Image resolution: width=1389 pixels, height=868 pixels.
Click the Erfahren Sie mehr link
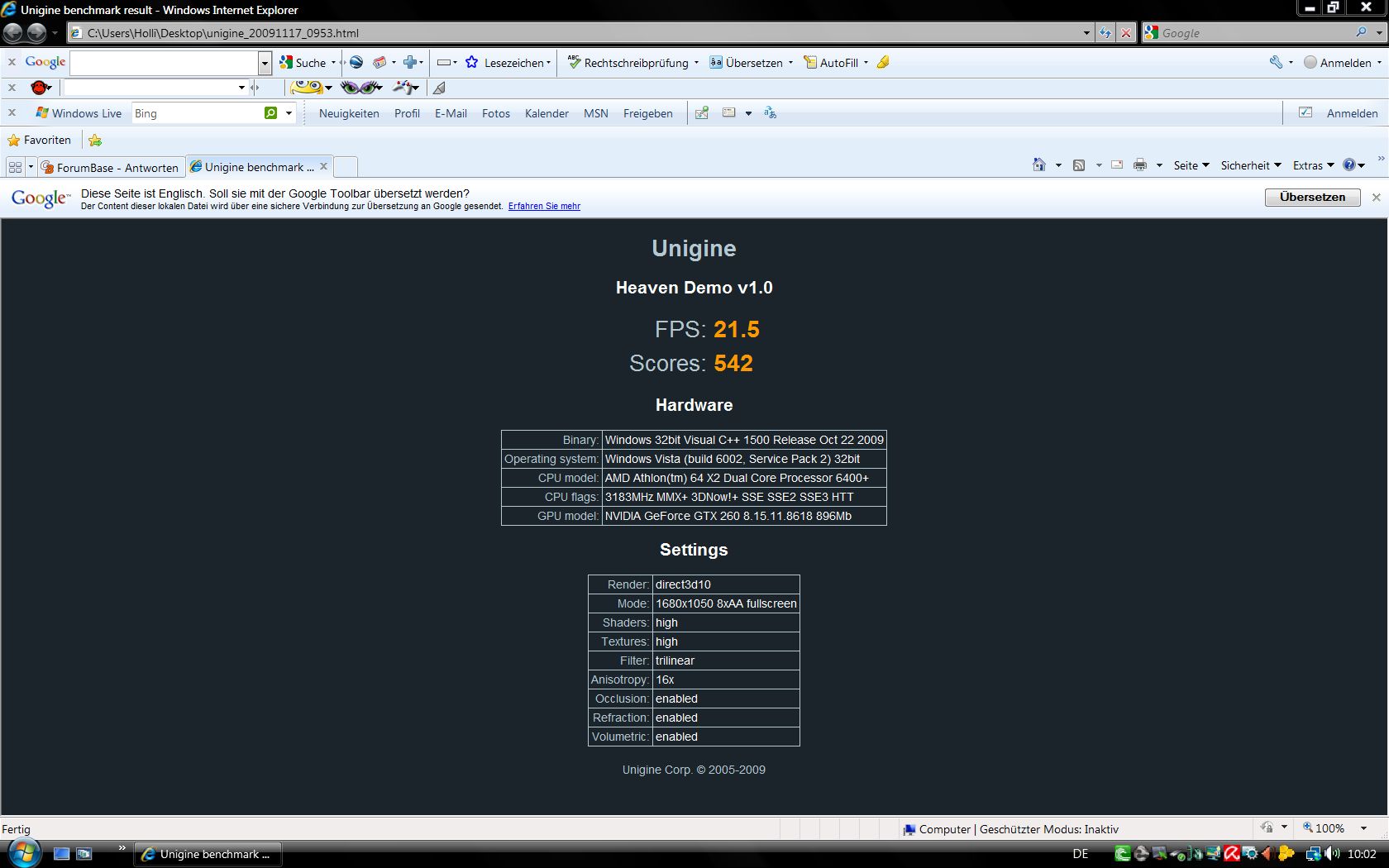coord(544,206)
